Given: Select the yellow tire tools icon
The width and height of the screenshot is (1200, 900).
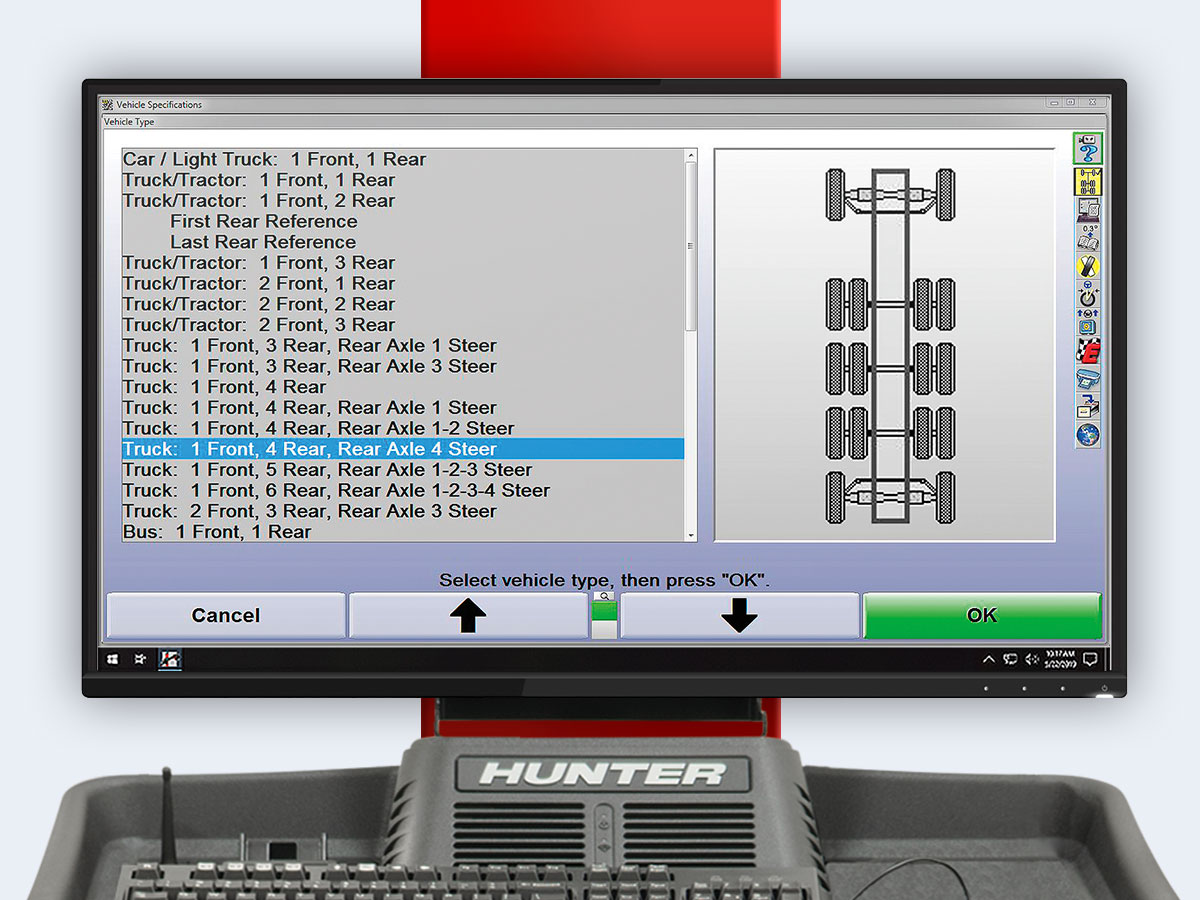Looking at the screenshot, I should pos(1087,266).
